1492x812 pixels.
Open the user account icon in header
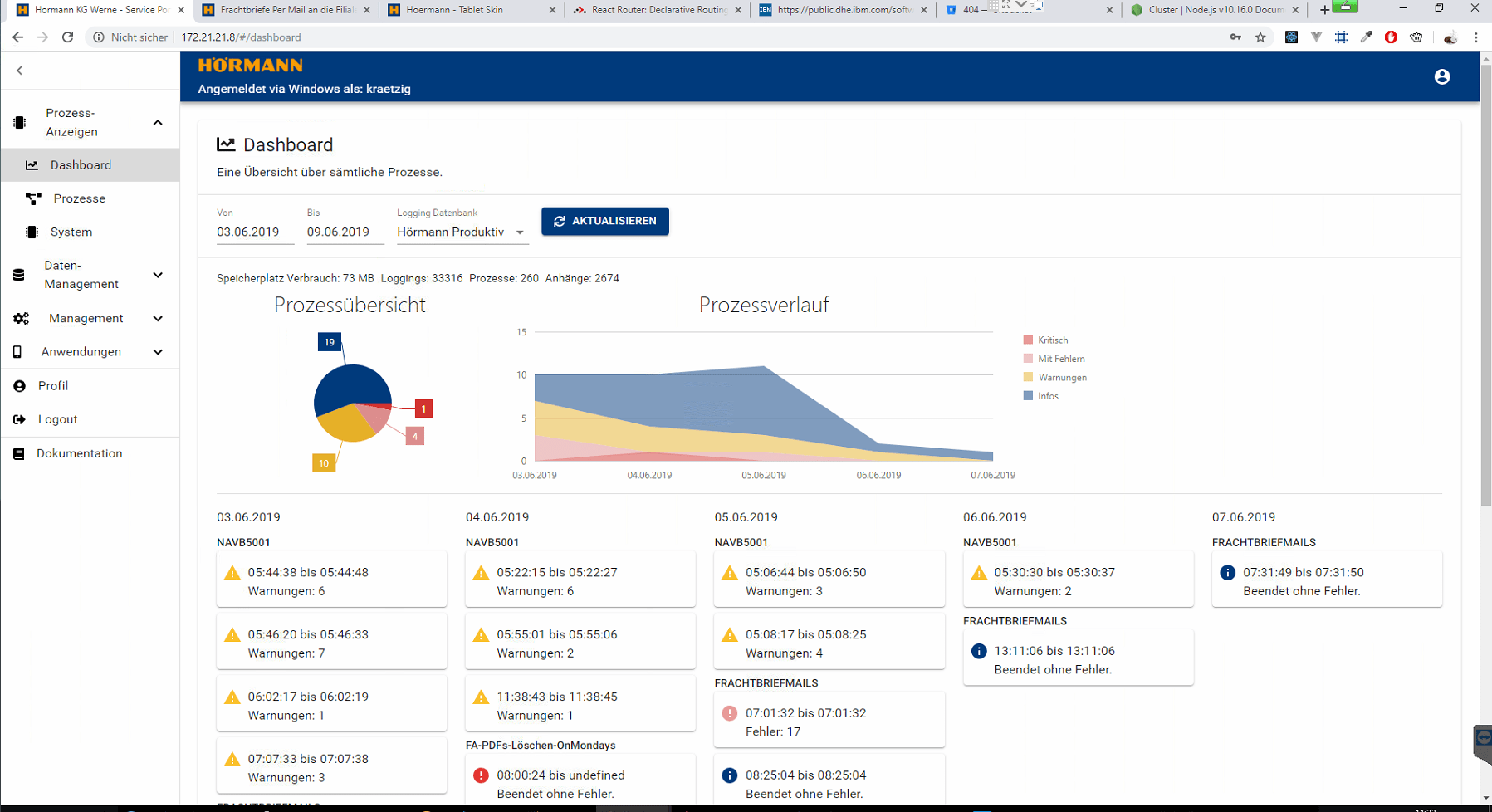(1442, 76)
